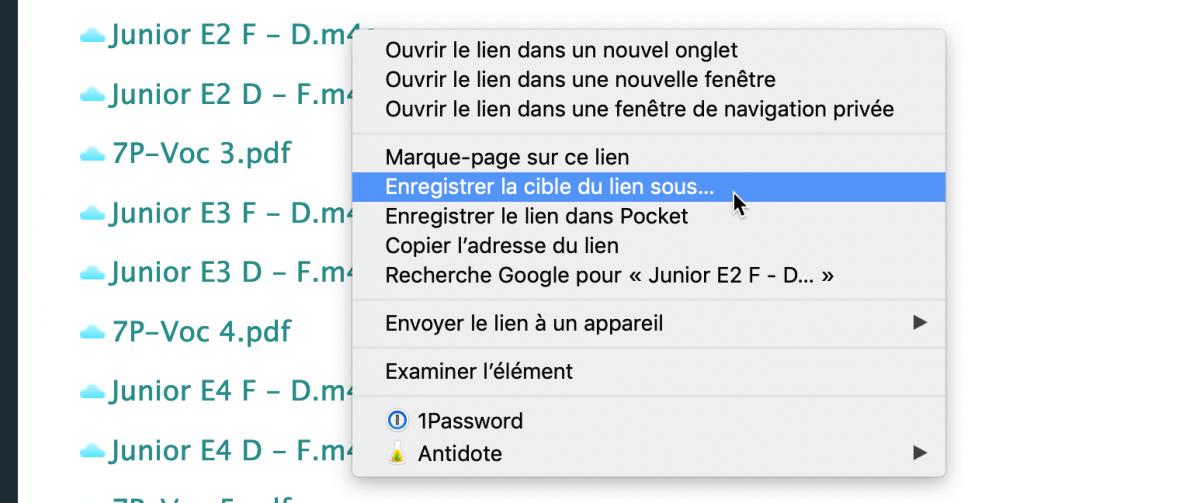1200x503 pixels.
Task: Click the Antidote flask icon
Action: pos(397,454)
